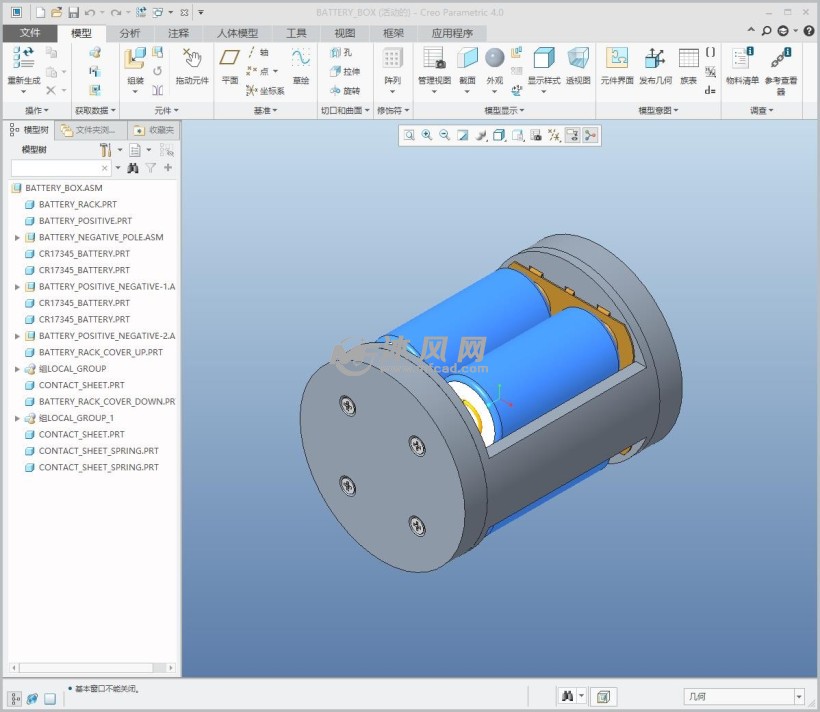Click the Section (截面) icon
The width and height of the screenshot is (820, 712).
467,58
